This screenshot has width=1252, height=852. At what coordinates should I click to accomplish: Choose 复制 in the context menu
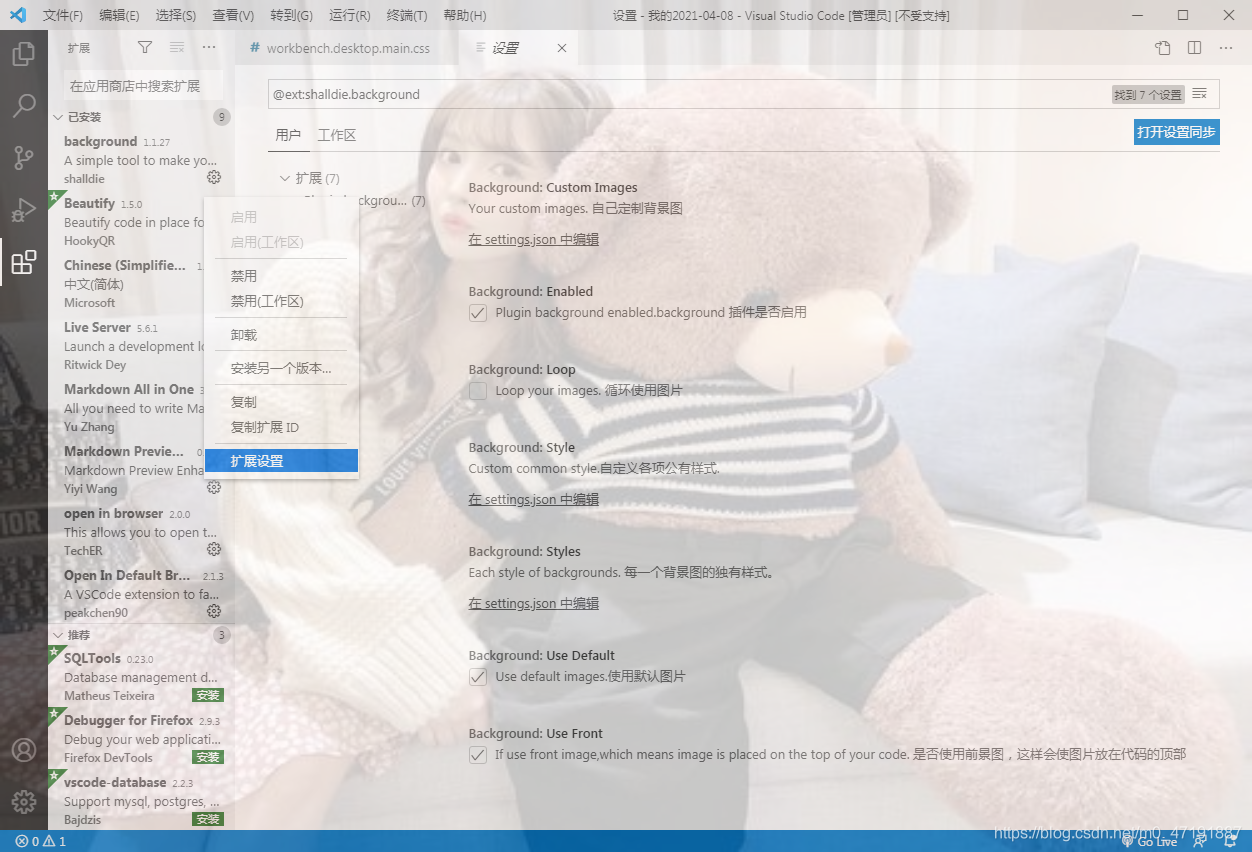tap(281, 402)
